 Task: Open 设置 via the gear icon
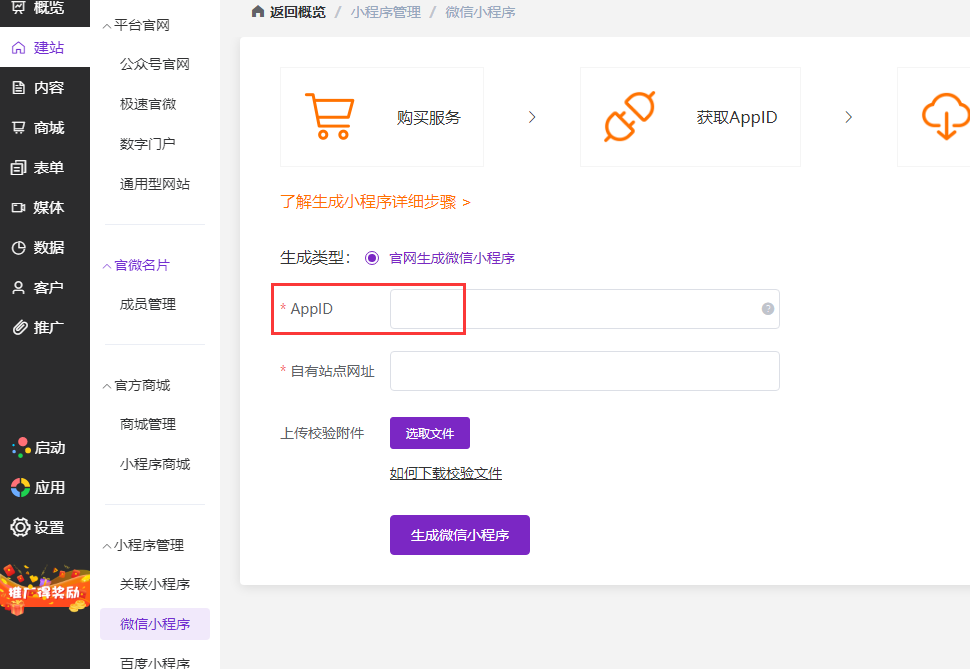click(x=19, y=527)
